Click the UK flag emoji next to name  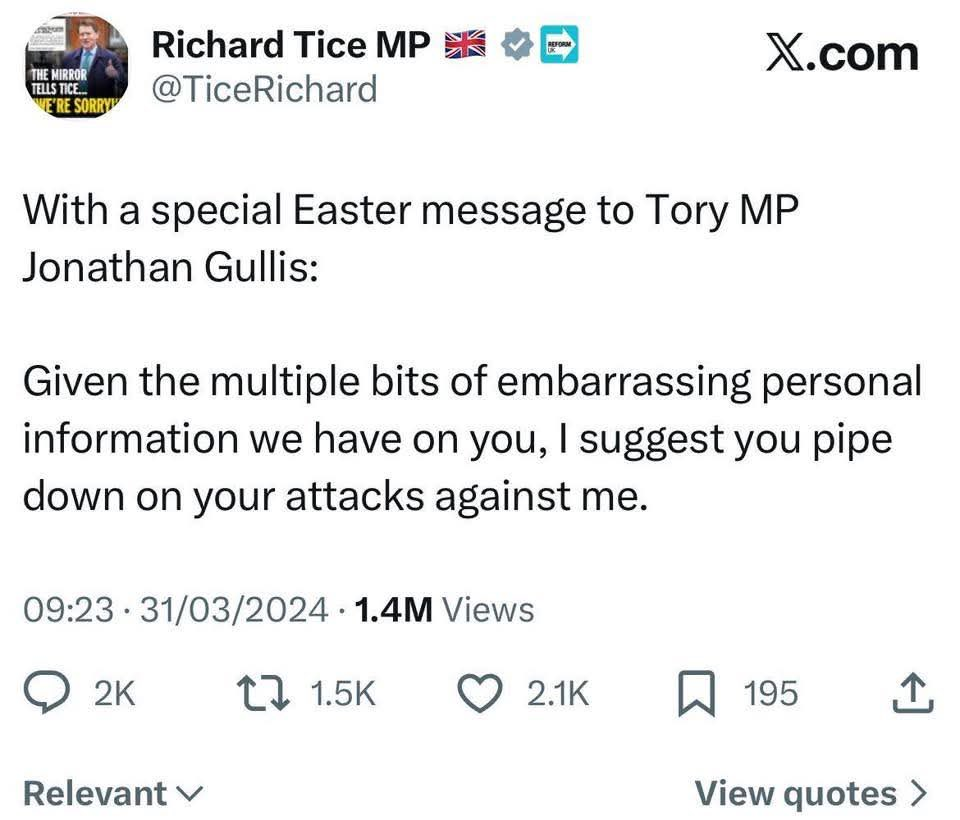(463, 46)
